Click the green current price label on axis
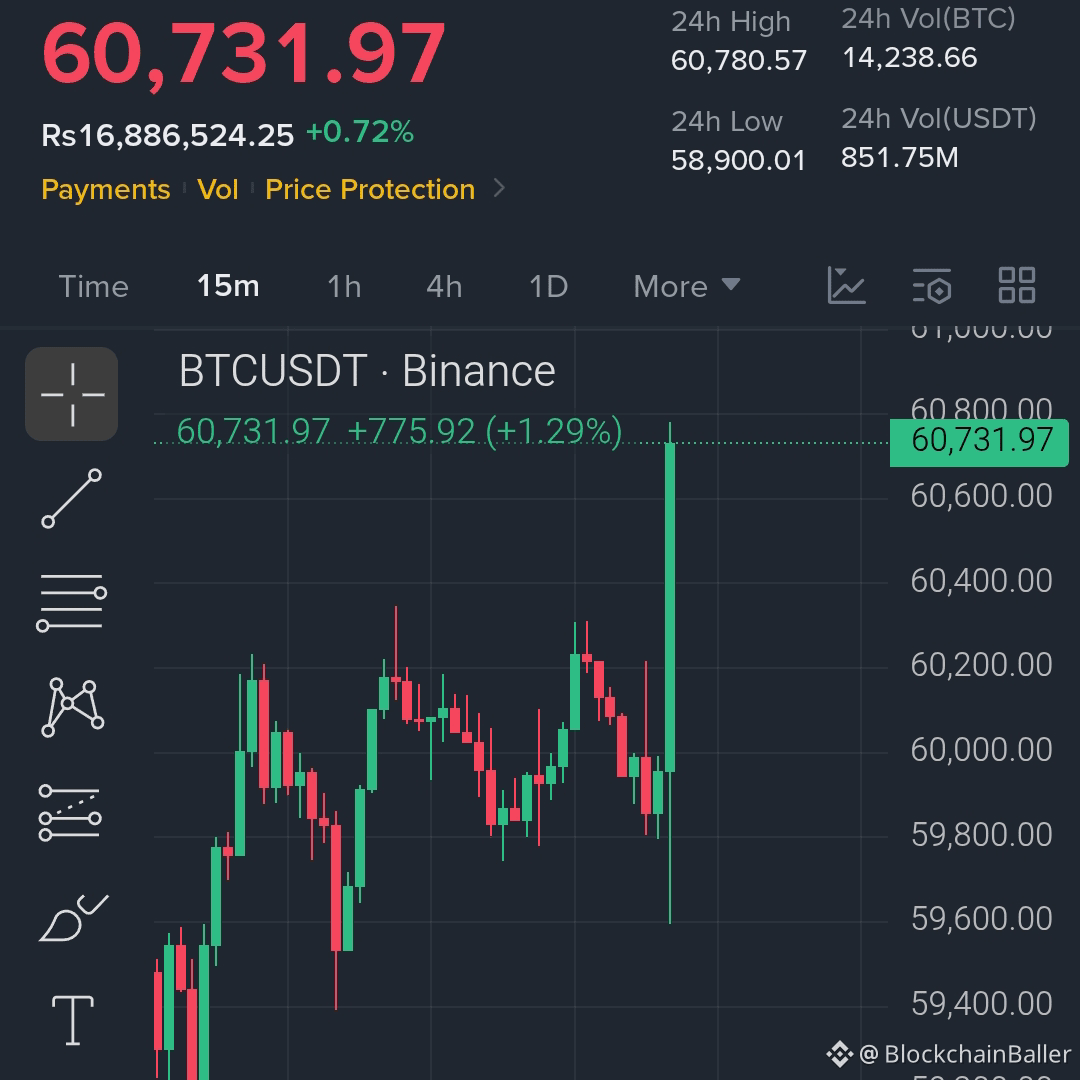This screenshot has width=1080, height=1080. [979, 442]
